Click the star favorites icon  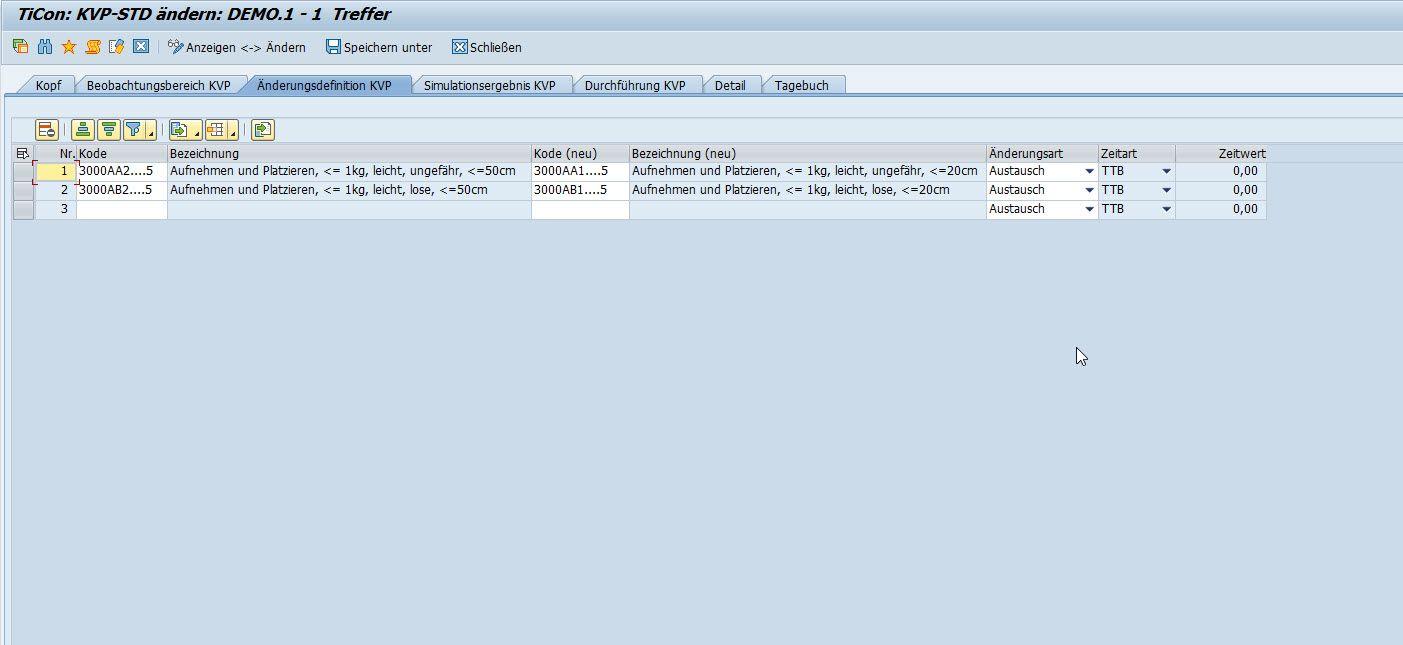coord(69,47)
